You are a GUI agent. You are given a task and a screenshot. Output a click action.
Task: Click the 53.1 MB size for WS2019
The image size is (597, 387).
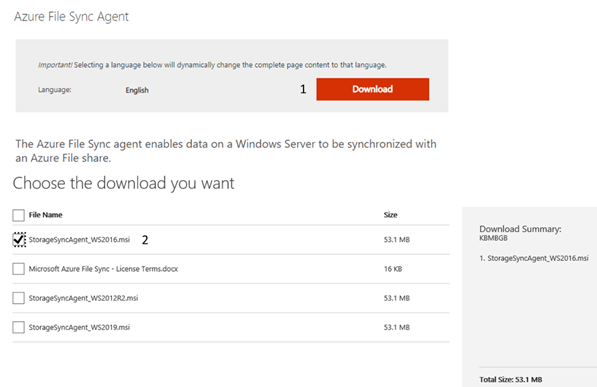[x=397, y=327]
